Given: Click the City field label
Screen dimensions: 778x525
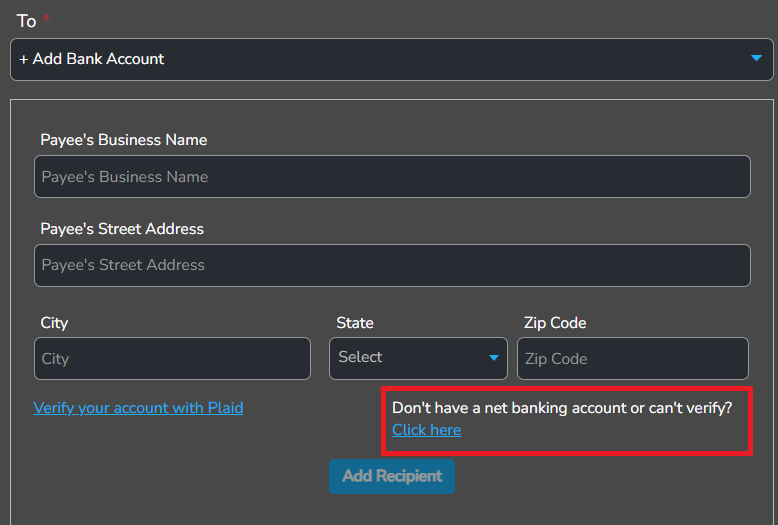Looking at the screenshot, I should click(x=54, y=323).
